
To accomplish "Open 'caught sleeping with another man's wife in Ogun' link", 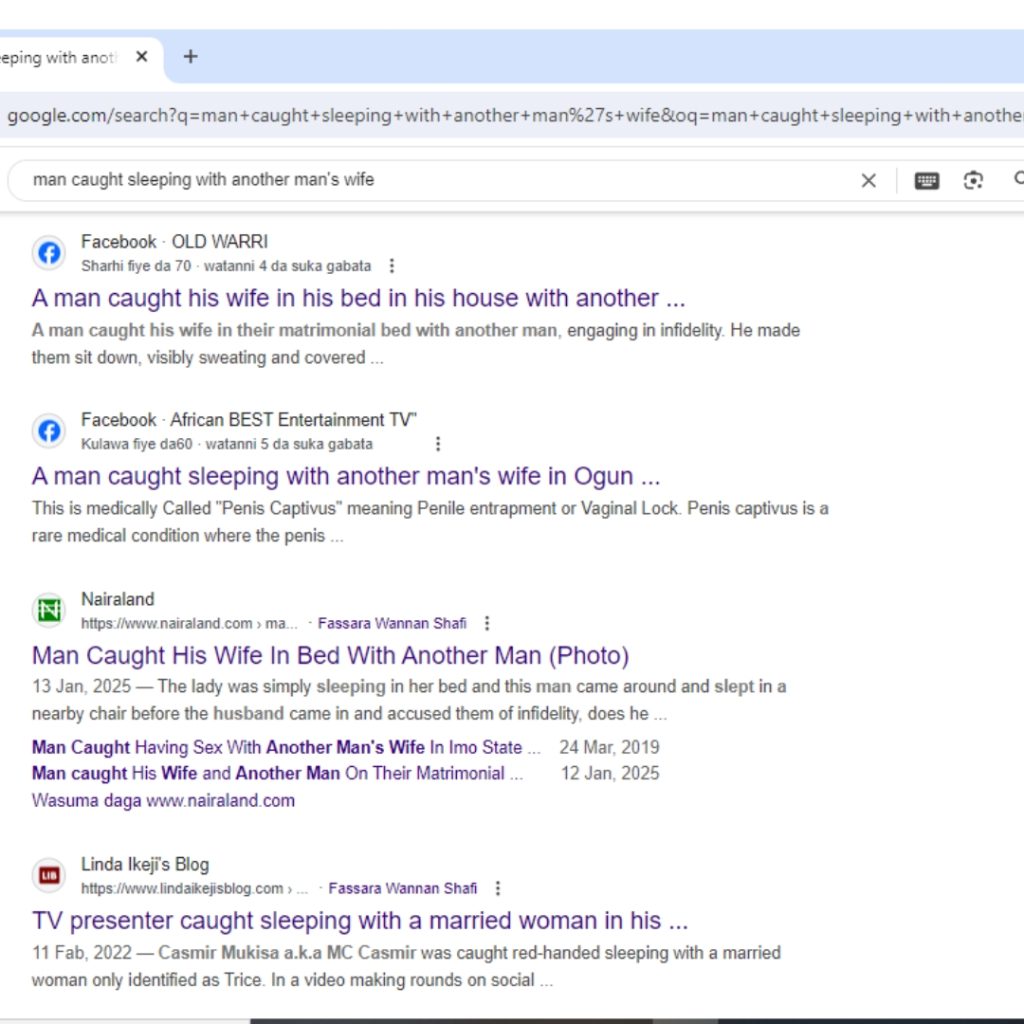I will [346, 477].
